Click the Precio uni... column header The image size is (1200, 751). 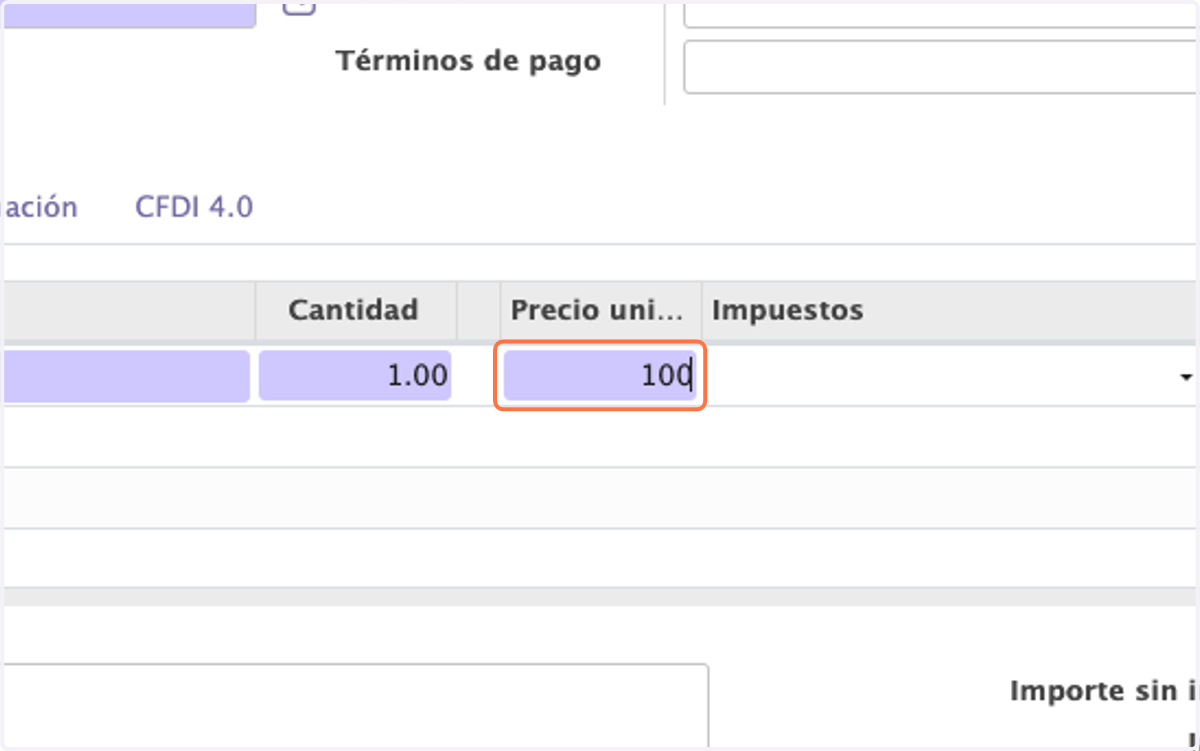click(x=600, y=310)
